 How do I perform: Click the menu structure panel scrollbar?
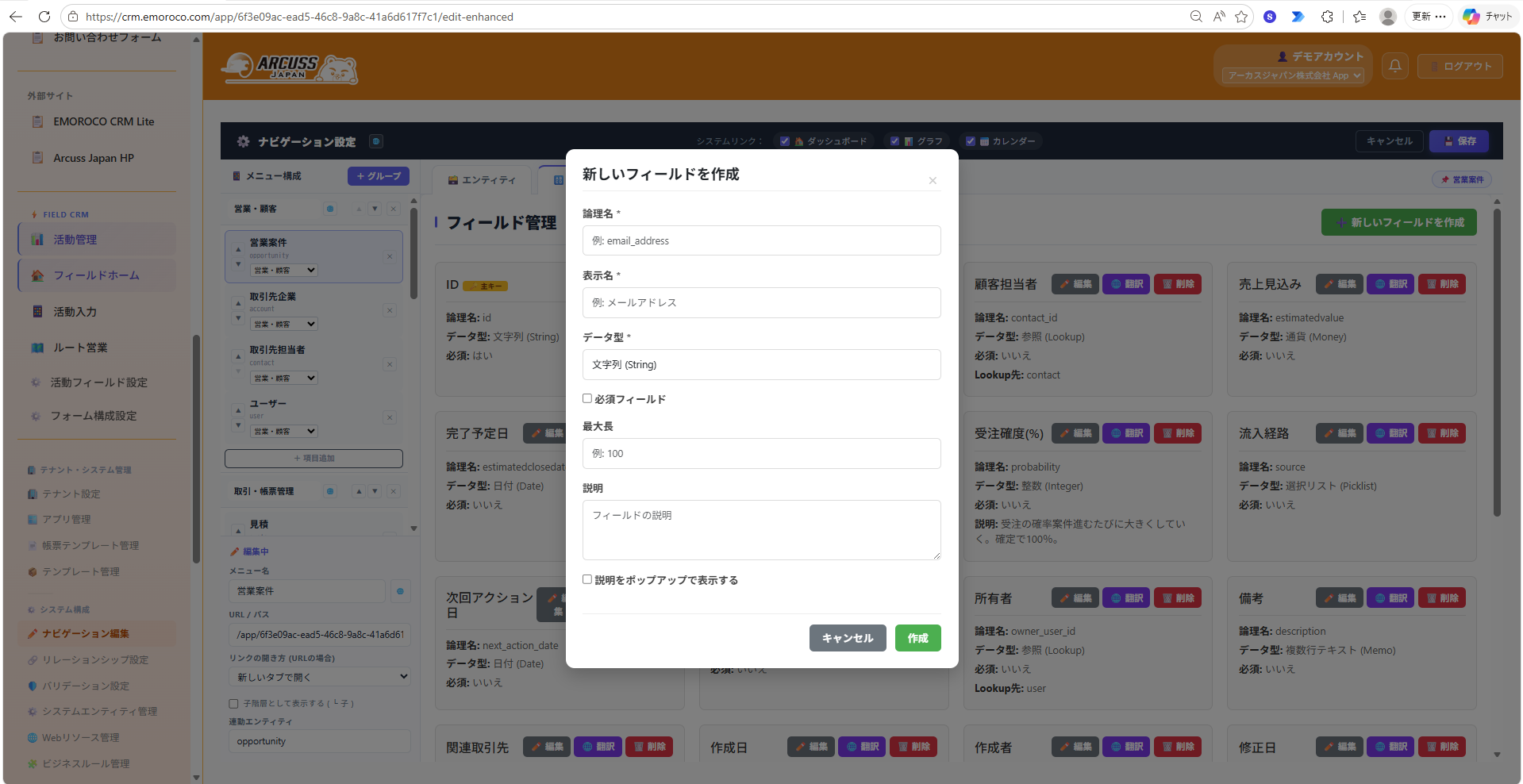[413, 254]
